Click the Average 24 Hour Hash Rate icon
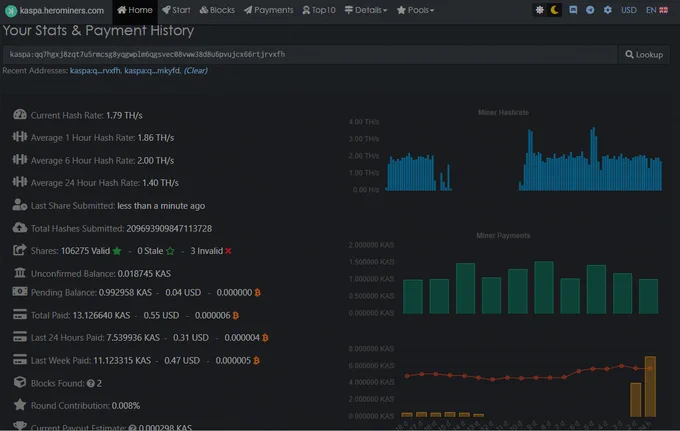This screenshot has height=431, width=680. (20, 182)
